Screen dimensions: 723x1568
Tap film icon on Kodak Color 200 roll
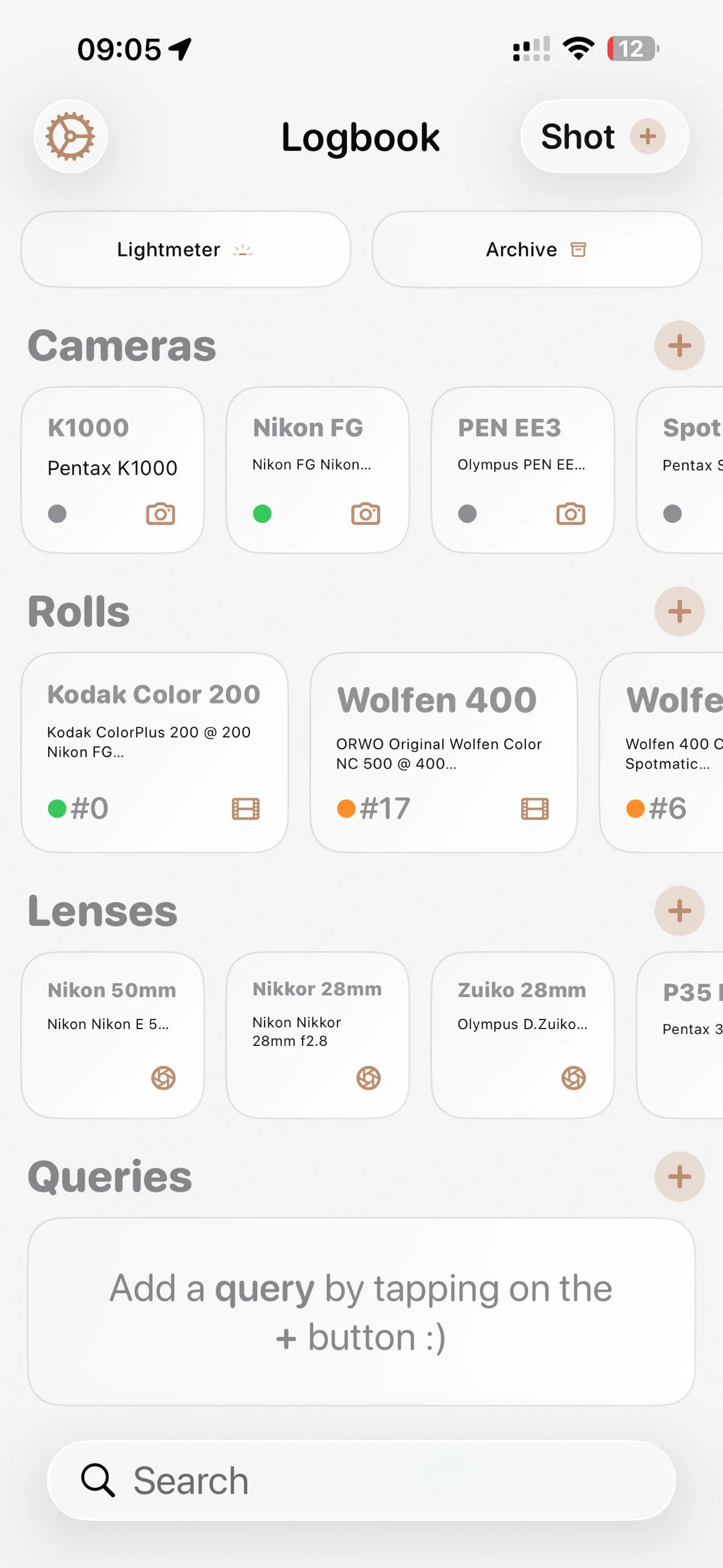point(246,809)
